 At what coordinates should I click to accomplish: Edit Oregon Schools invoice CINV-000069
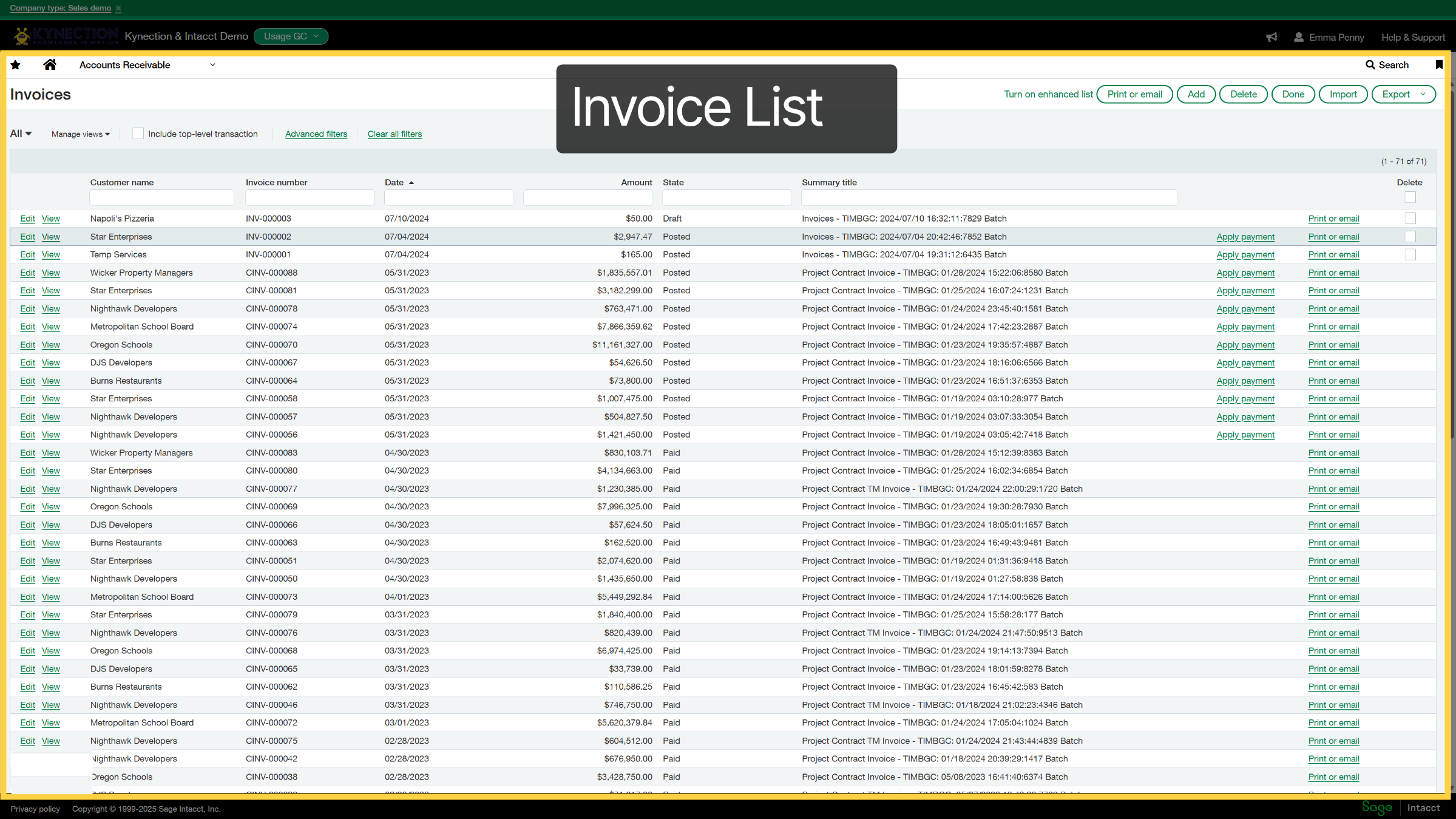[28, 507]
